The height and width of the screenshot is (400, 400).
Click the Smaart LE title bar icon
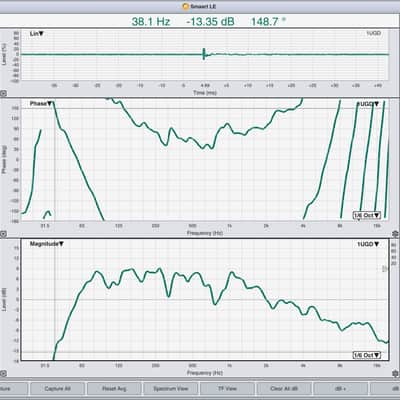tap(186, 6)
